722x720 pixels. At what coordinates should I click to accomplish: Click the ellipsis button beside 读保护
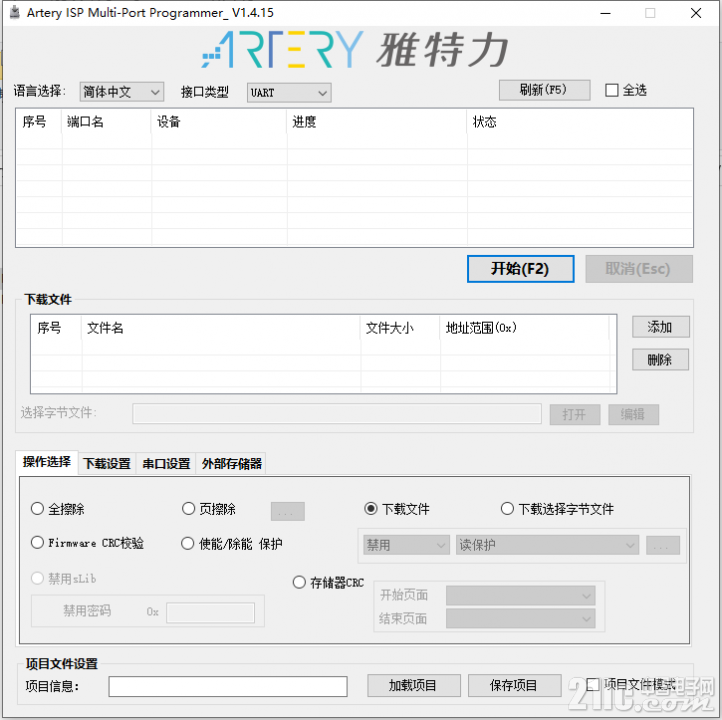(x=663, y=546)
